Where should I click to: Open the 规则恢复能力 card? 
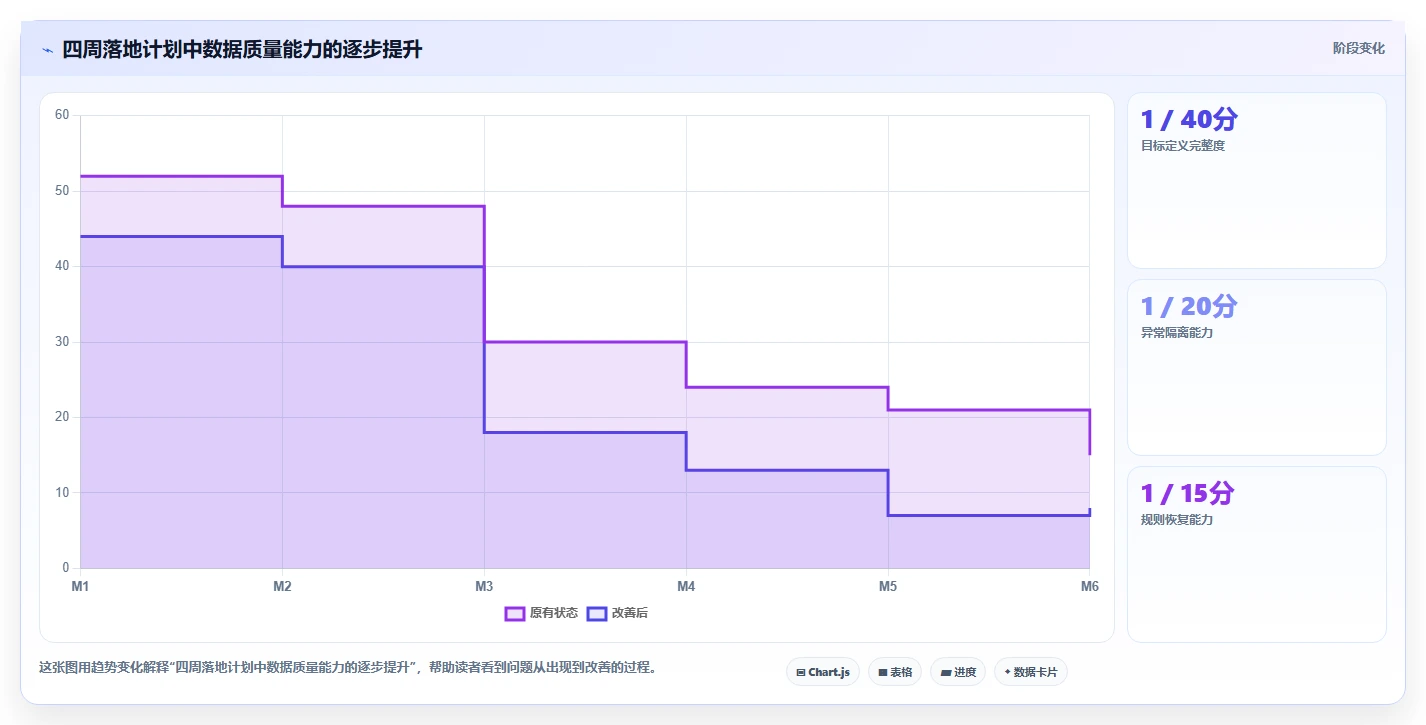coord(1257,555)
